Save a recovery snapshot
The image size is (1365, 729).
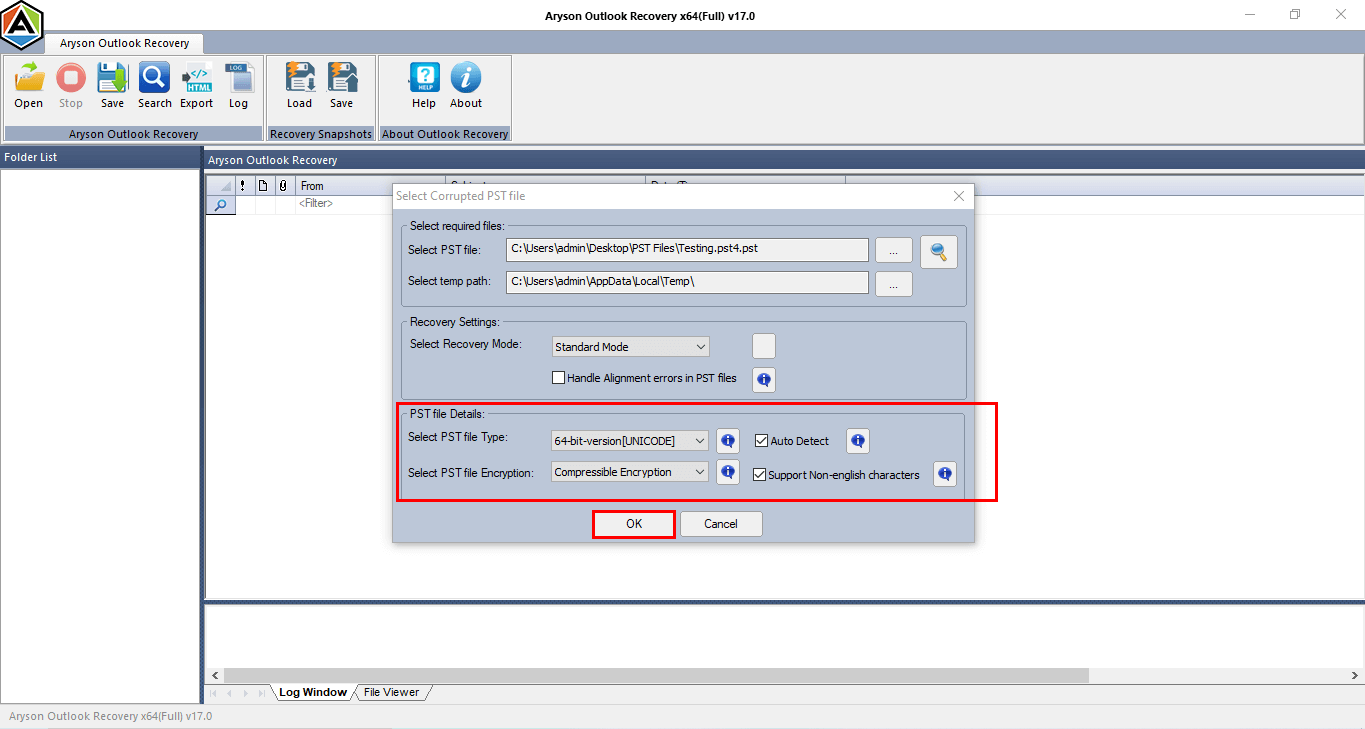(x=342, y=86)
